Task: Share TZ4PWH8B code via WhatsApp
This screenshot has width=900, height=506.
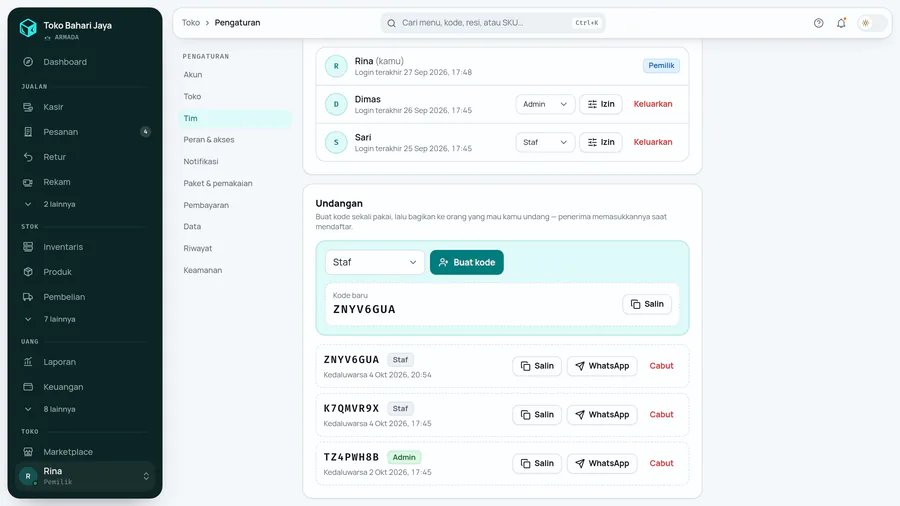Action: click(602, 464)
